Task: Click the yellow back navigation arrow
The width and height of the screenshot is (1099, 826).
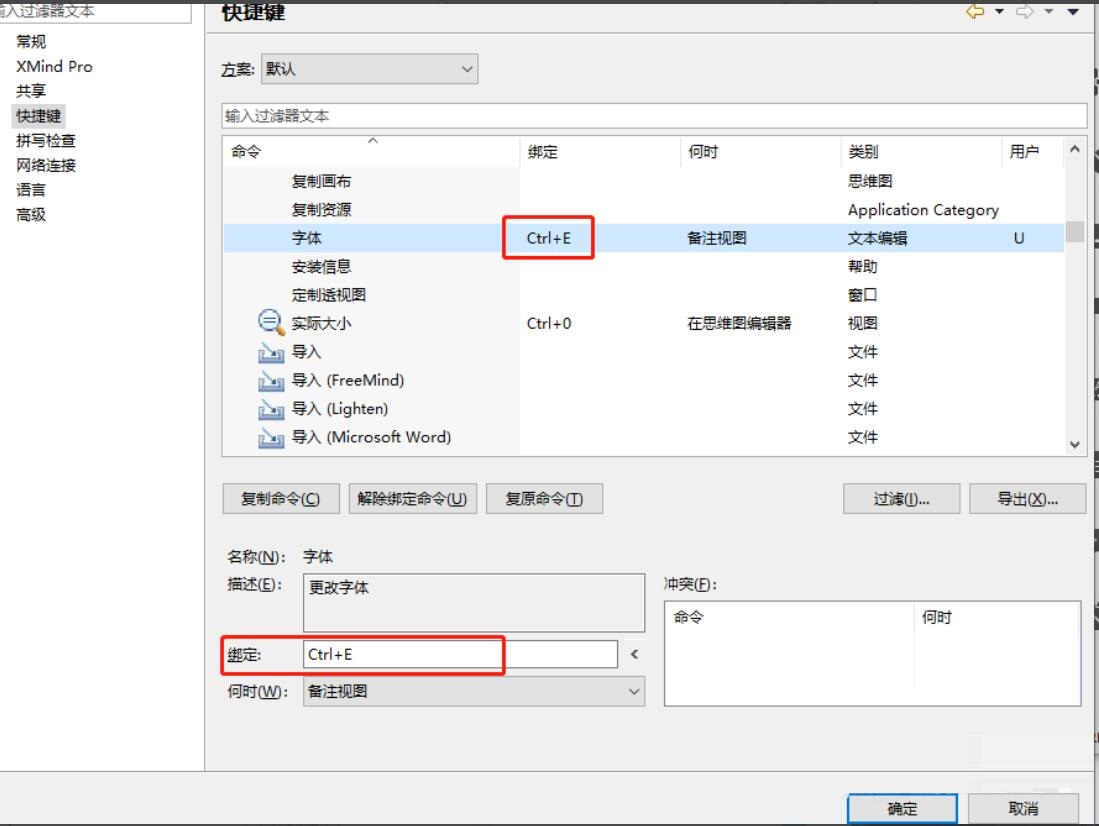Action: click(976, 11)
